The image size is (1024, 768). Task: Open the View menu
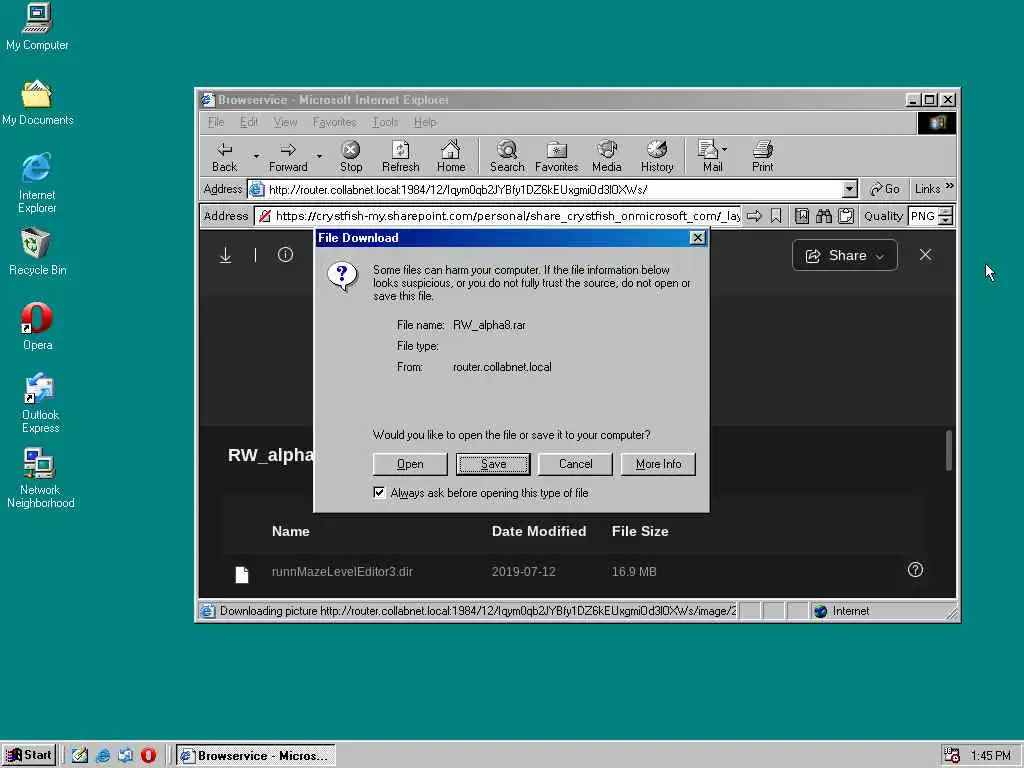pyautogui.click(x=285, y=122)
